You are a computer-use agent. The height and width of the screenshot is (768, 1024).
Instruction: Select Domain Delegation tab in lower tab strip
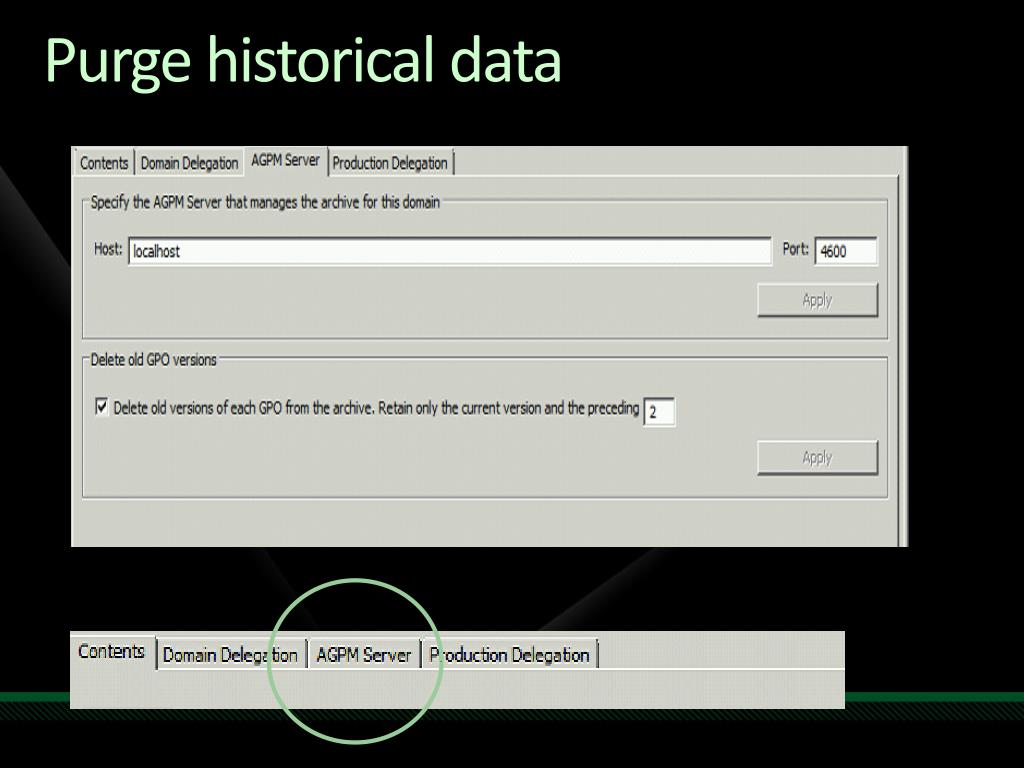coord(231,654)
